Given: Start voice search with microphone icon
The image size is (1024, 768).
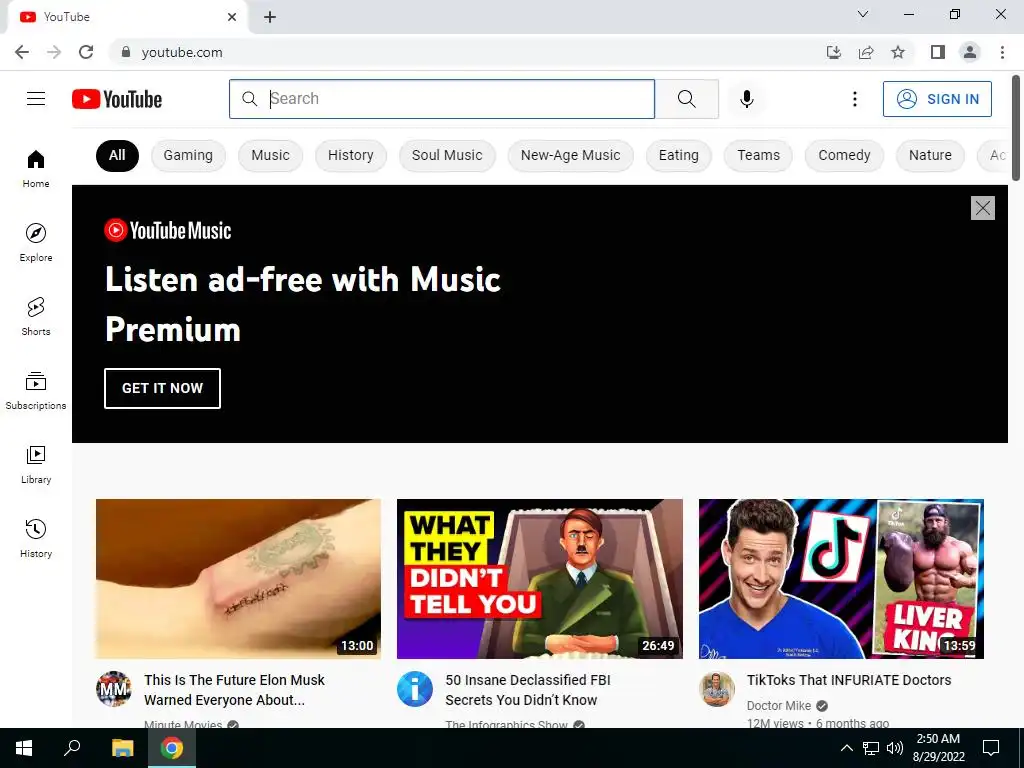Looking at the screenshot, I should click(746, 99).
